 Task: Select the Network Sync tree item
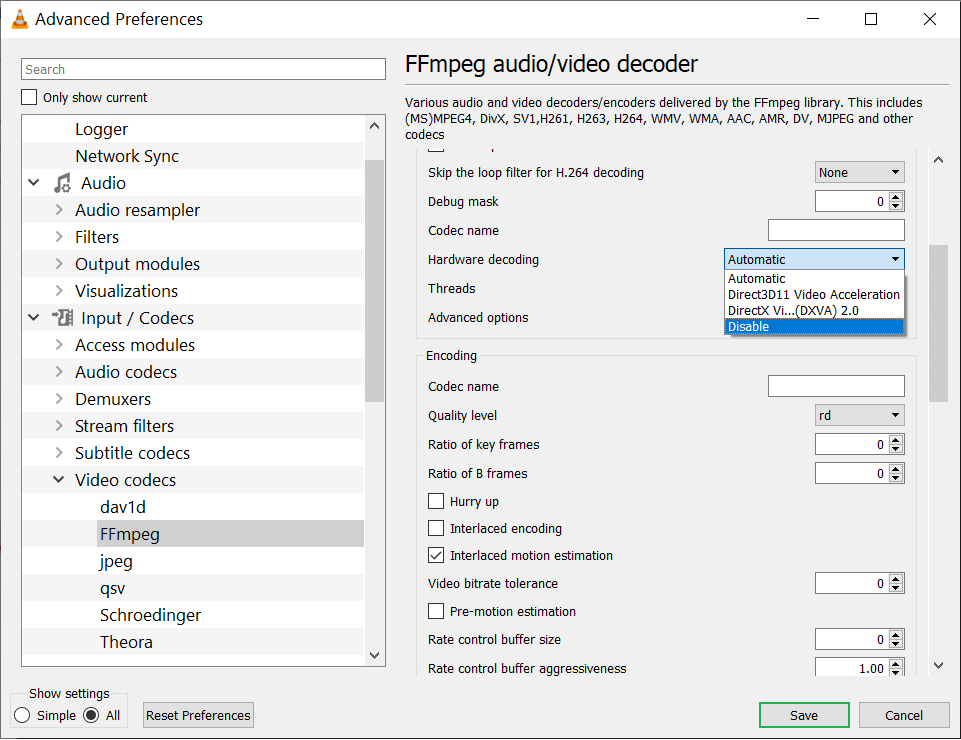[x=127, y=156]
